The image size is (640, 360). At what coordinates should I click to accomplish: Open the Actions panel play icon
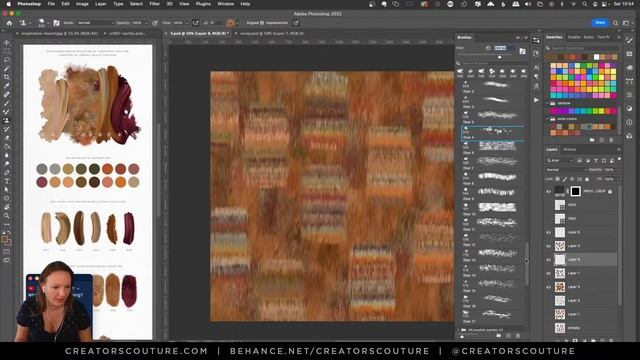pyautogui.click(x=536, y=100)
